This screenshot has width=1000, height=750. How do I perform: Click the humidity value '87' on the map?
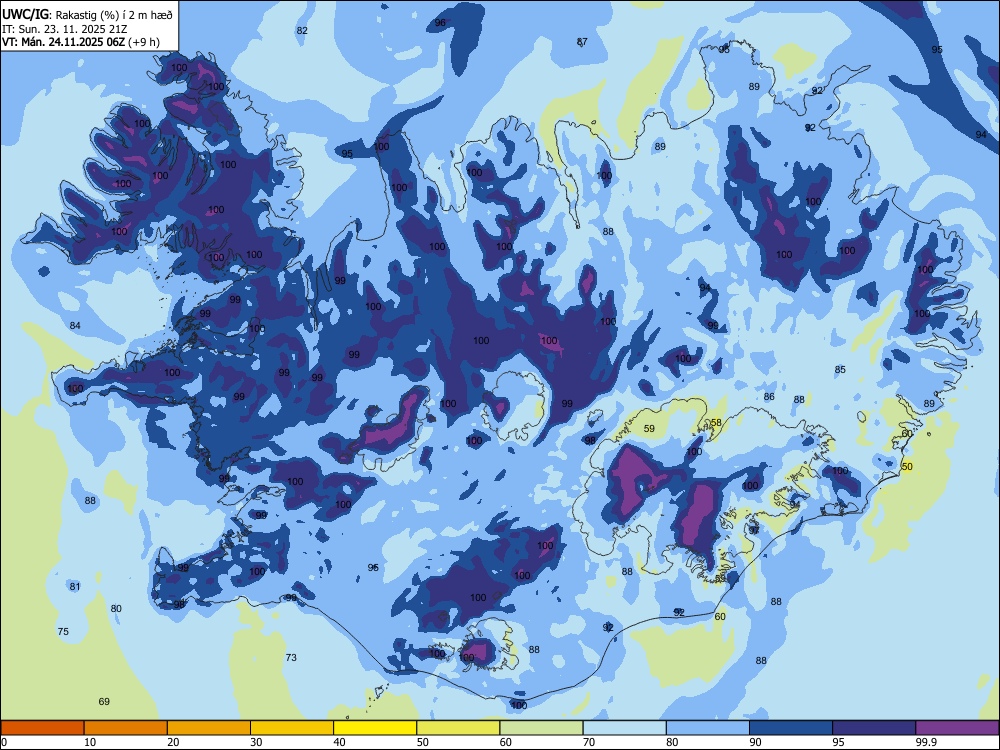click(x=582, y=42)
